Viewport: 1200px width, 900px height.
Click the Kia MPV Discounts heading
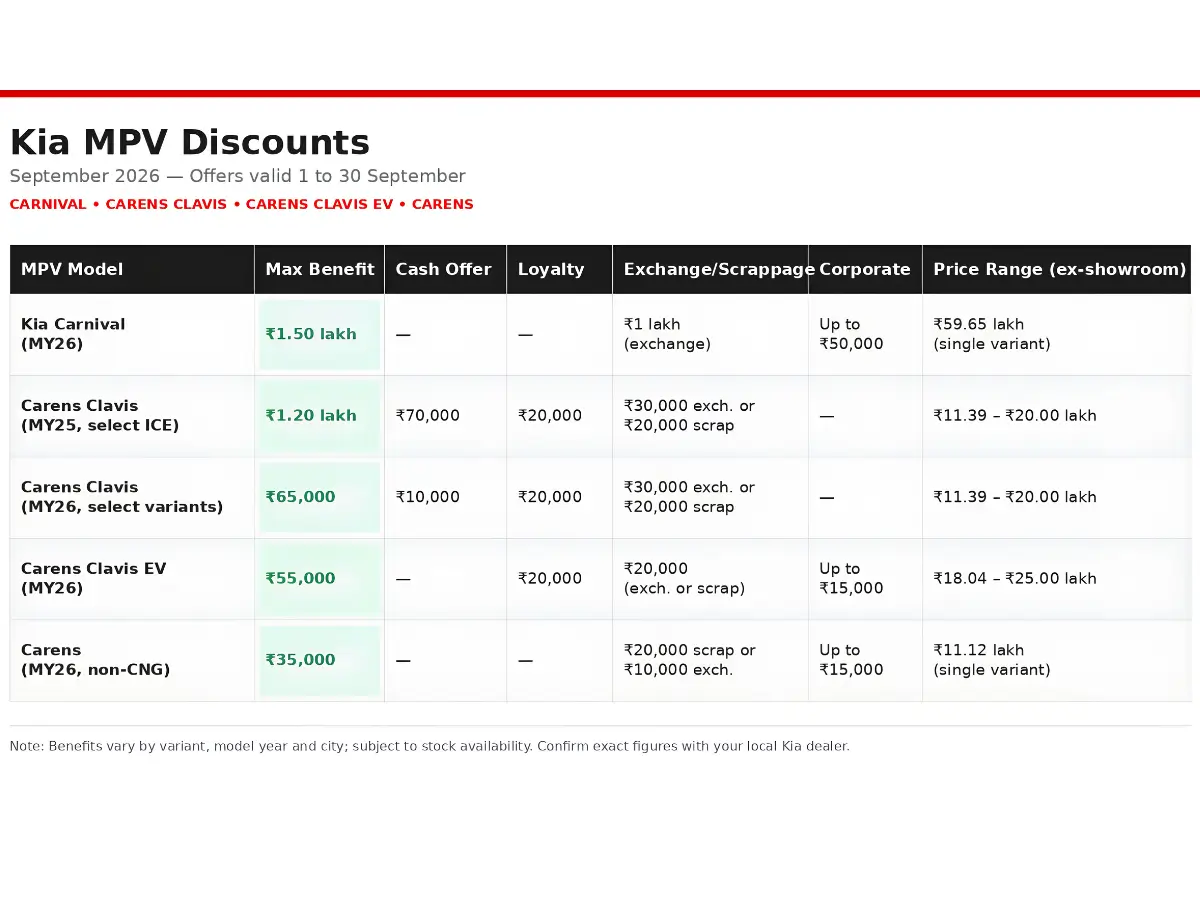pos(190,143)
